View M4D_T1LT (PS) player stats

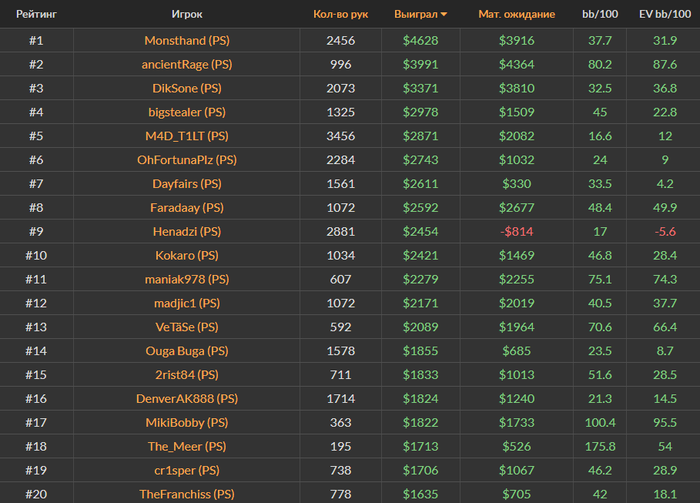tap(187, 136)
